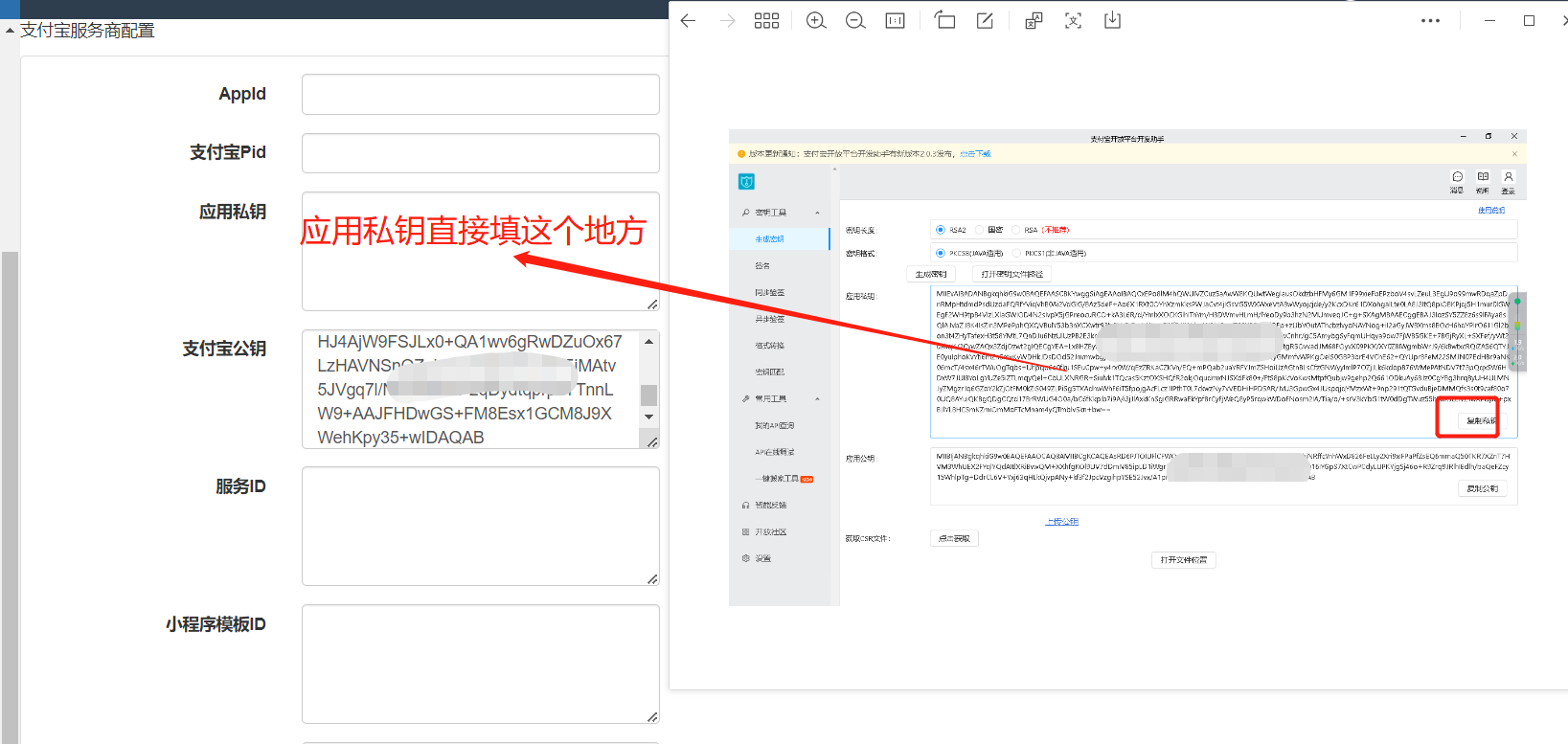Go forward to next image in viewer
1568x744 pixels.
point(727,21)
